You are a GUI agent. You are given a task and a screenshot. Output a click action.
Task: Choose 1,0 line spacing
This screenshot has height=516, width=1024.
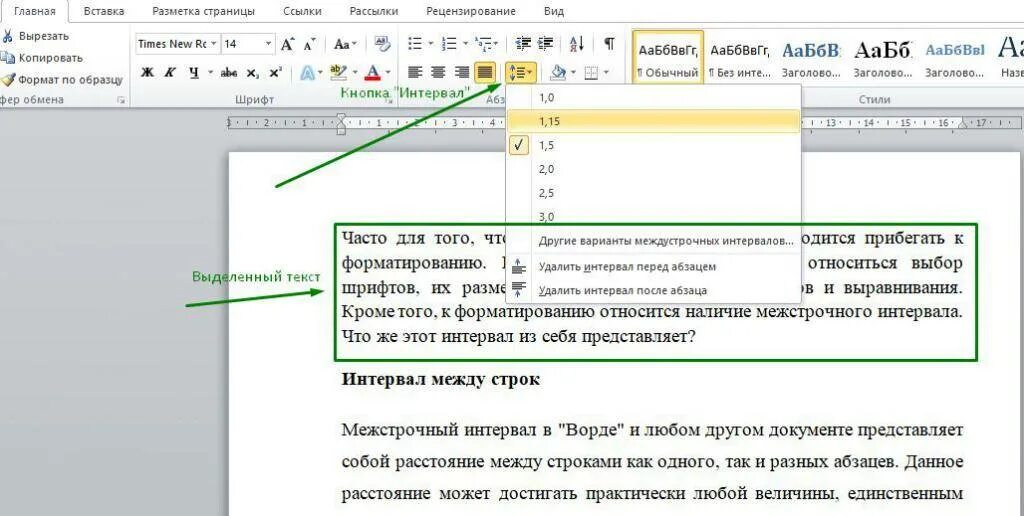pyautogui.click(x=653, y=97)
